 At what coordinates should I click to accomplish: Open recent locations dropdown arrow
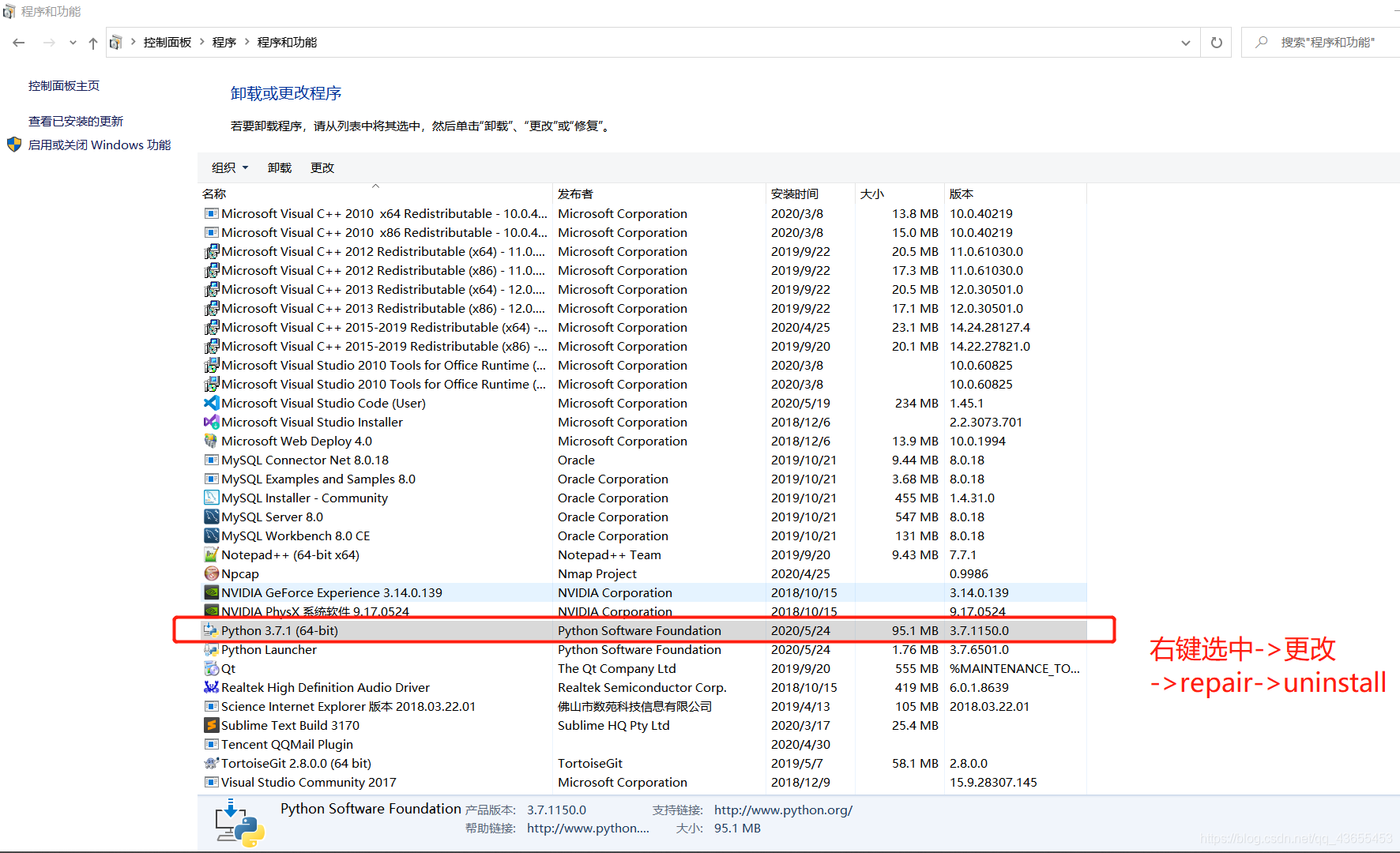(73, 43)
